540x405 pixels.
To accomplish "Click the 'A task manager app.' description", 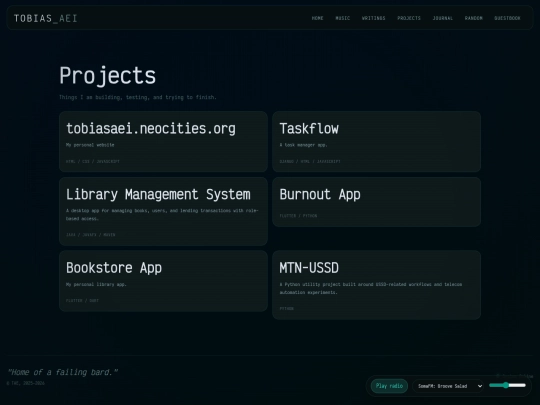I will (x=303, y=145).
